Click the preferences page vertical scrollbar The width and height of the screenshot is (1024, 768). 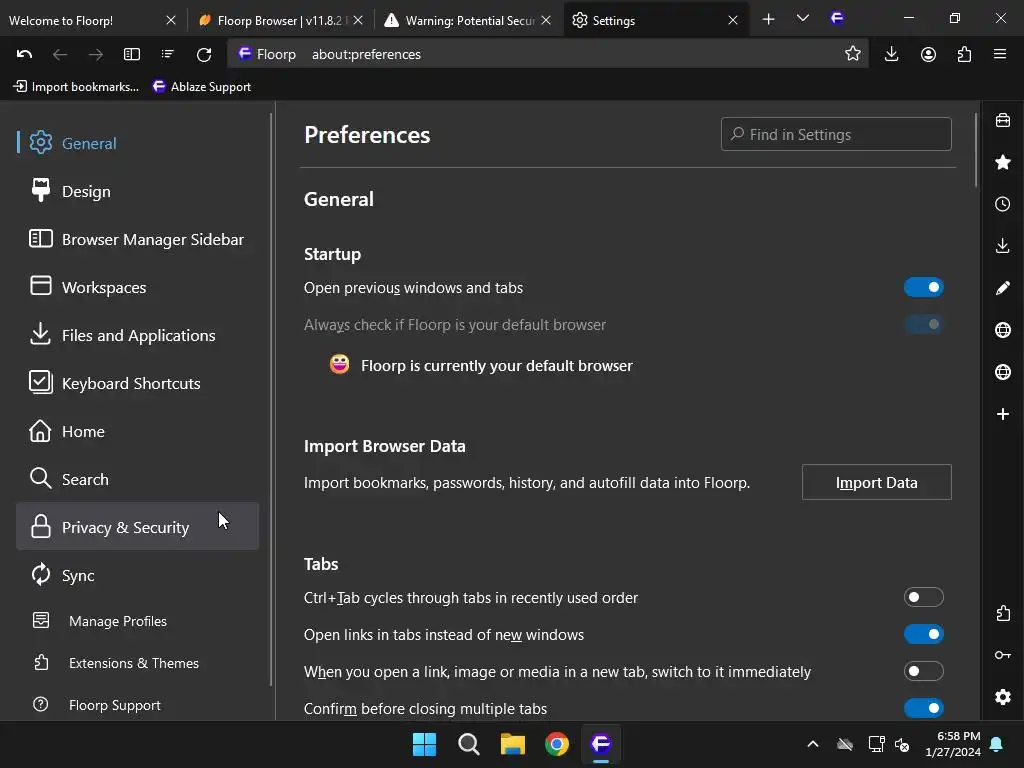976,152
